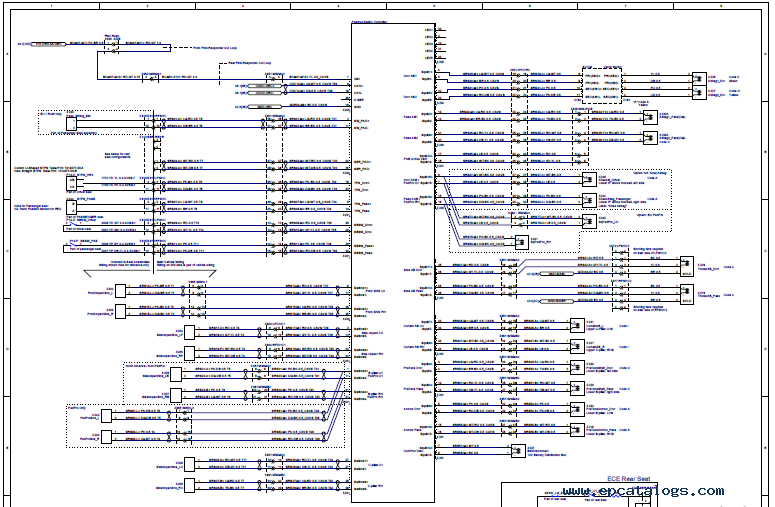Click the KneeAB Passenger squib connector symbol
The width and height of the screenshot is (775, 507).
[590, 200]
